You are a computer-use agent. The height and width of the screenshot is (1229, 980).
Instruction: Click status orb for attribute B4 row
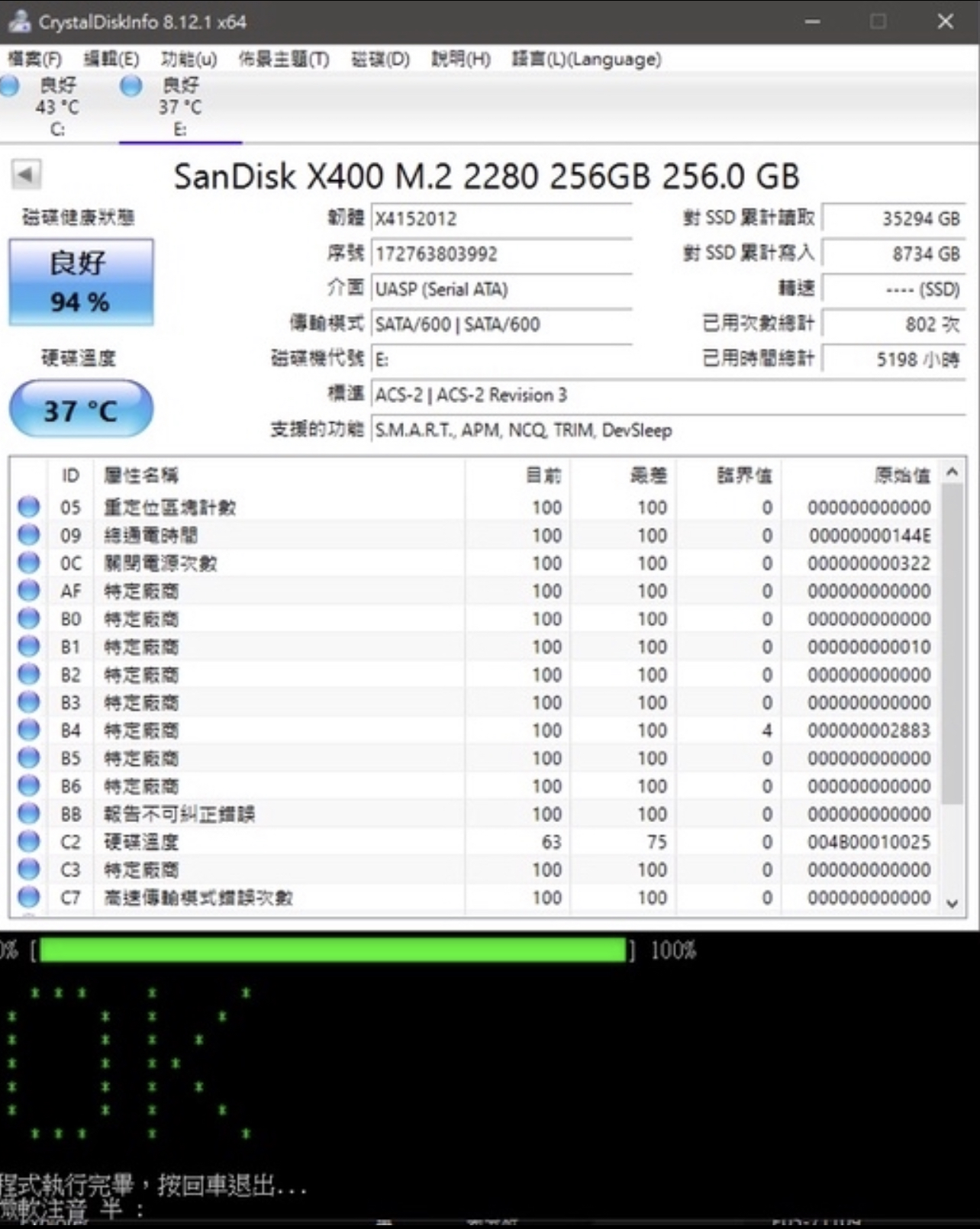tap(28, 730)
